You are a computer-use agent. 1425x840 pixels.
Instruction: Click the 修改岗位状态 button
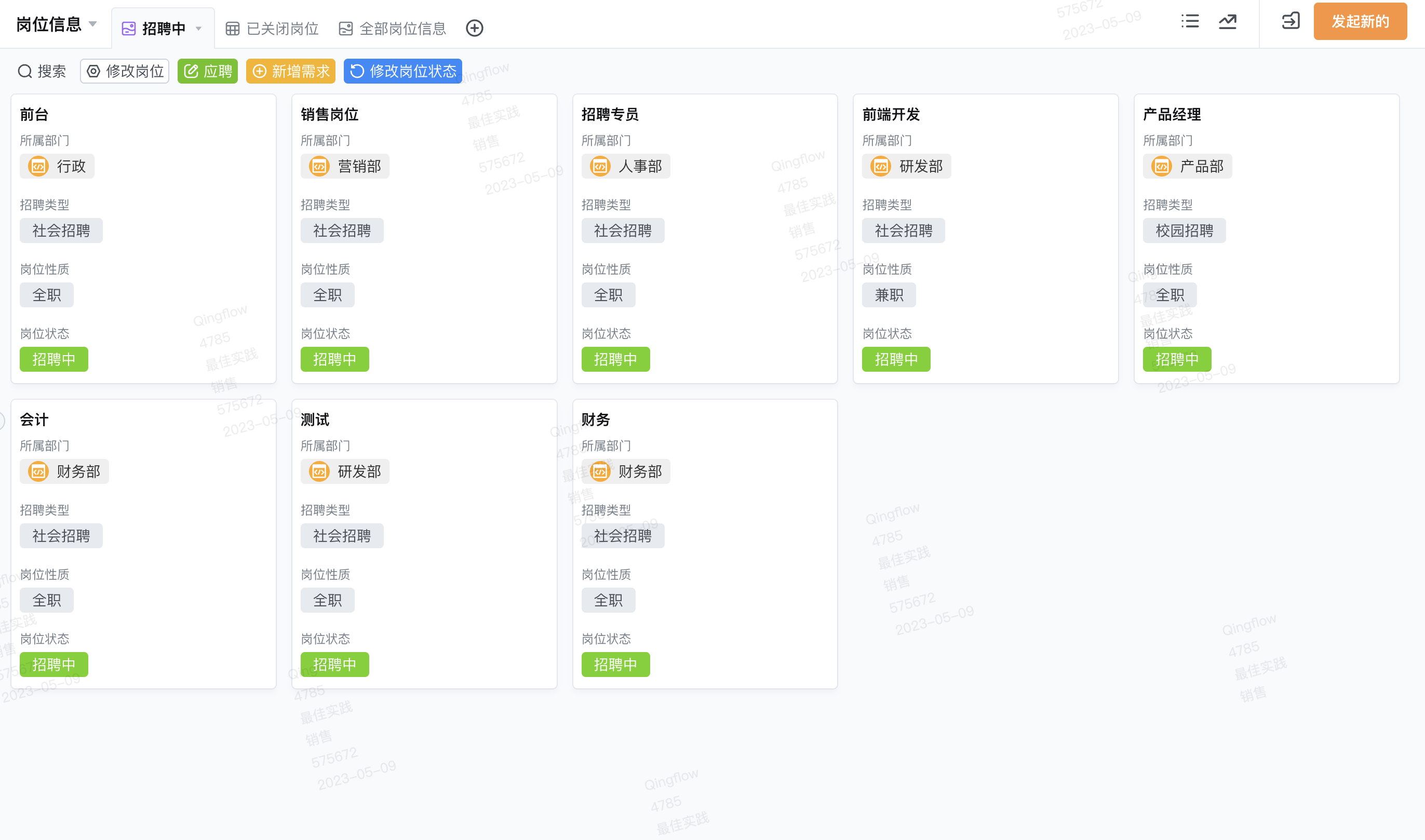point(402,71)
